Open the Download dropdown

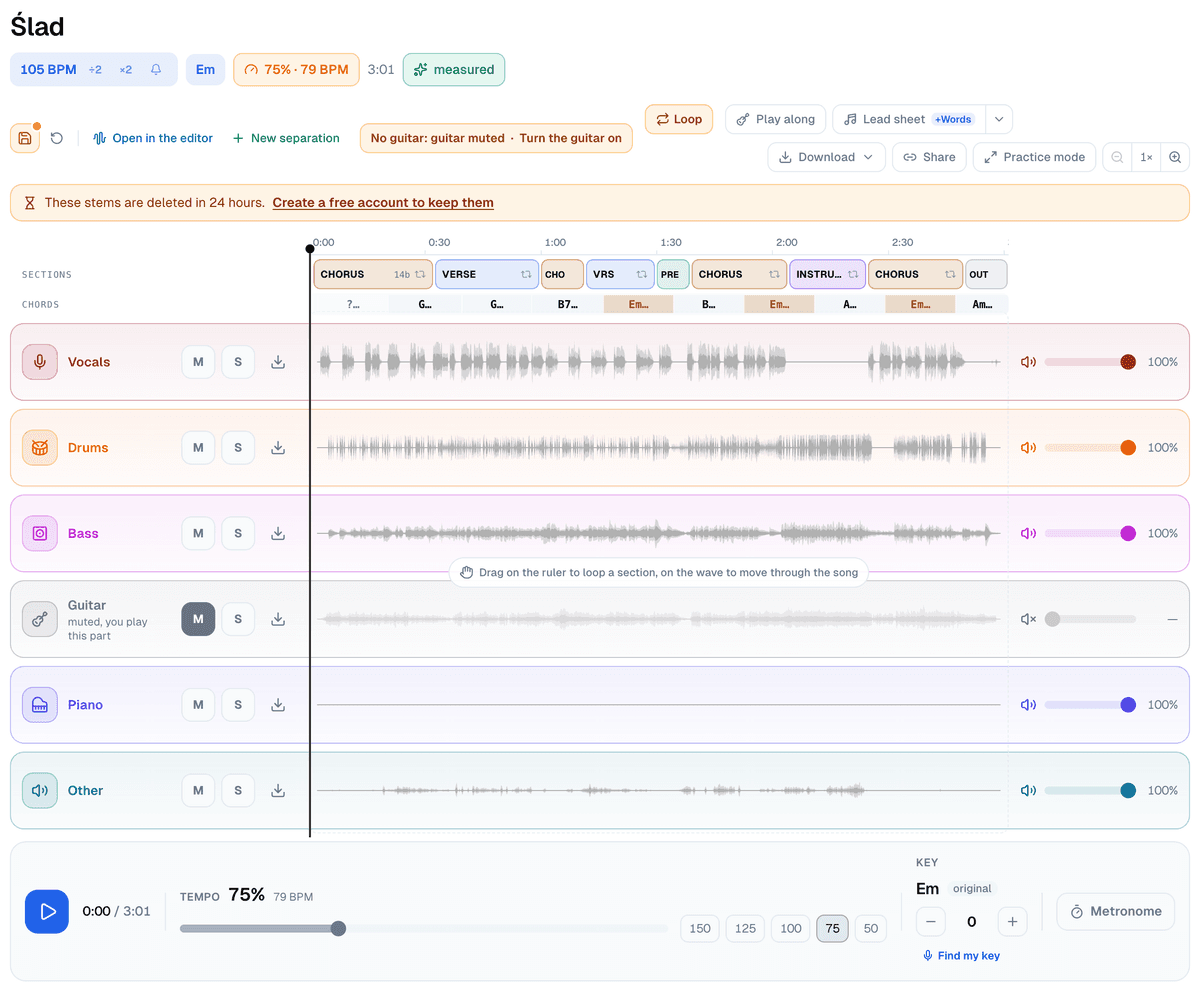[826, 157]
